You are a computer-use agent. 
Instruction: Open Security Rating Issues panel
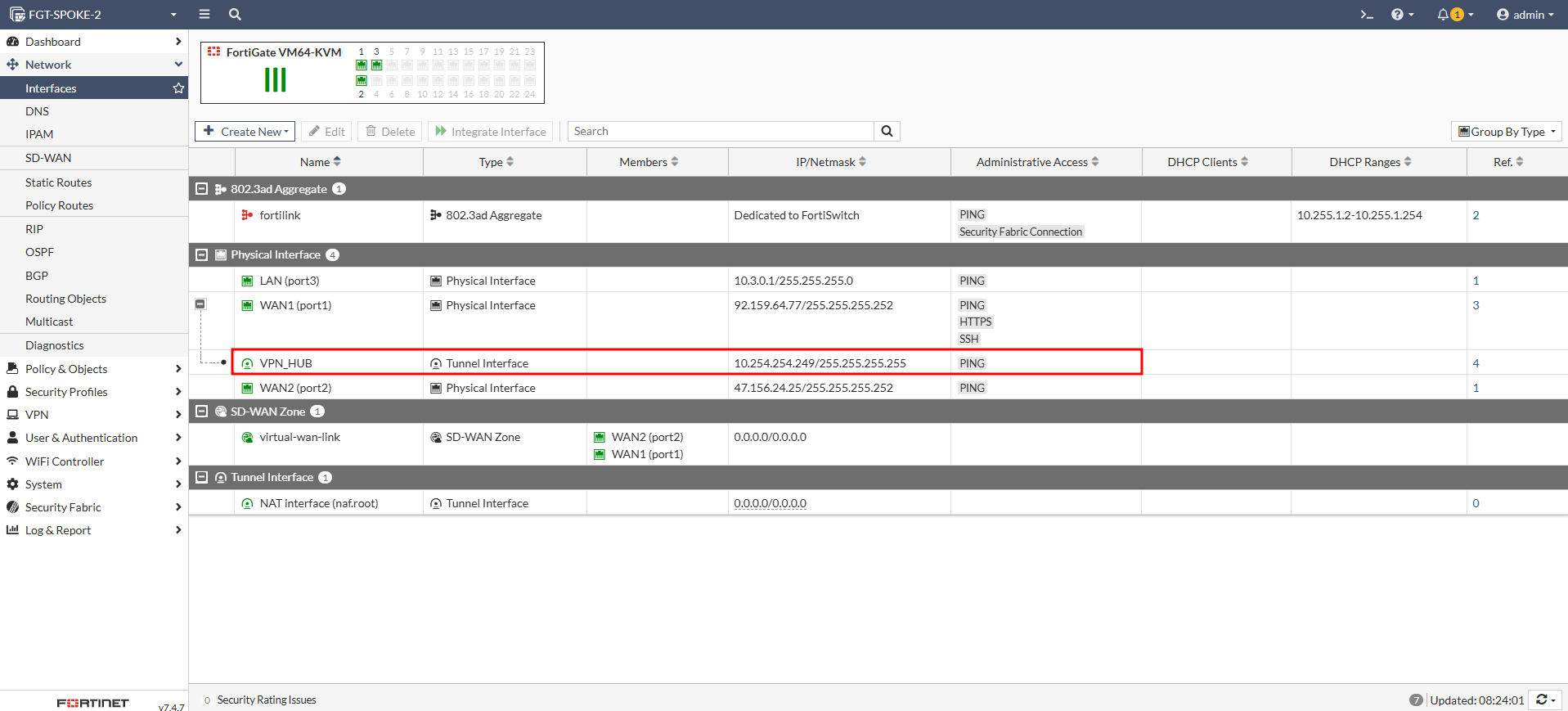click(260, 700)
